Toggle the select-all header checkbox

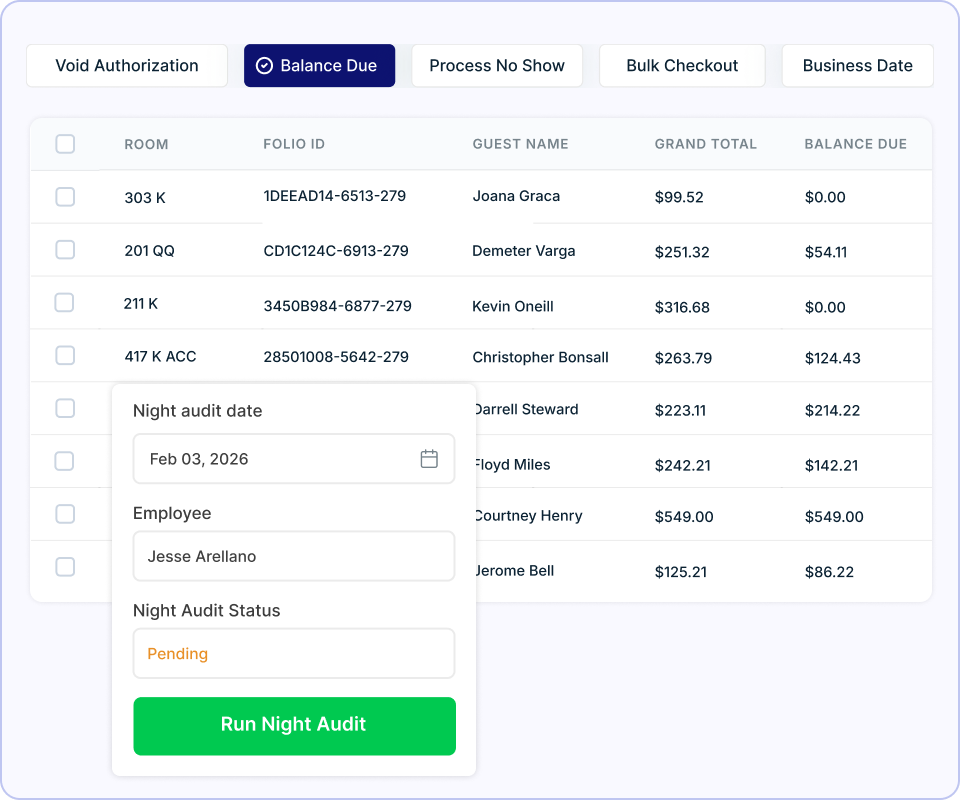coord(65,144)
